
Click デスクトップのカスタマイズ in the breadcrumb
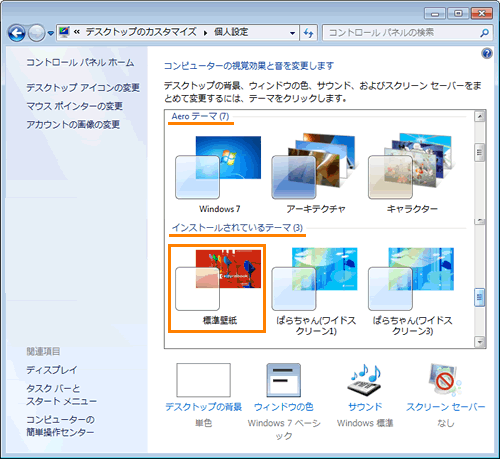point(141,32)
